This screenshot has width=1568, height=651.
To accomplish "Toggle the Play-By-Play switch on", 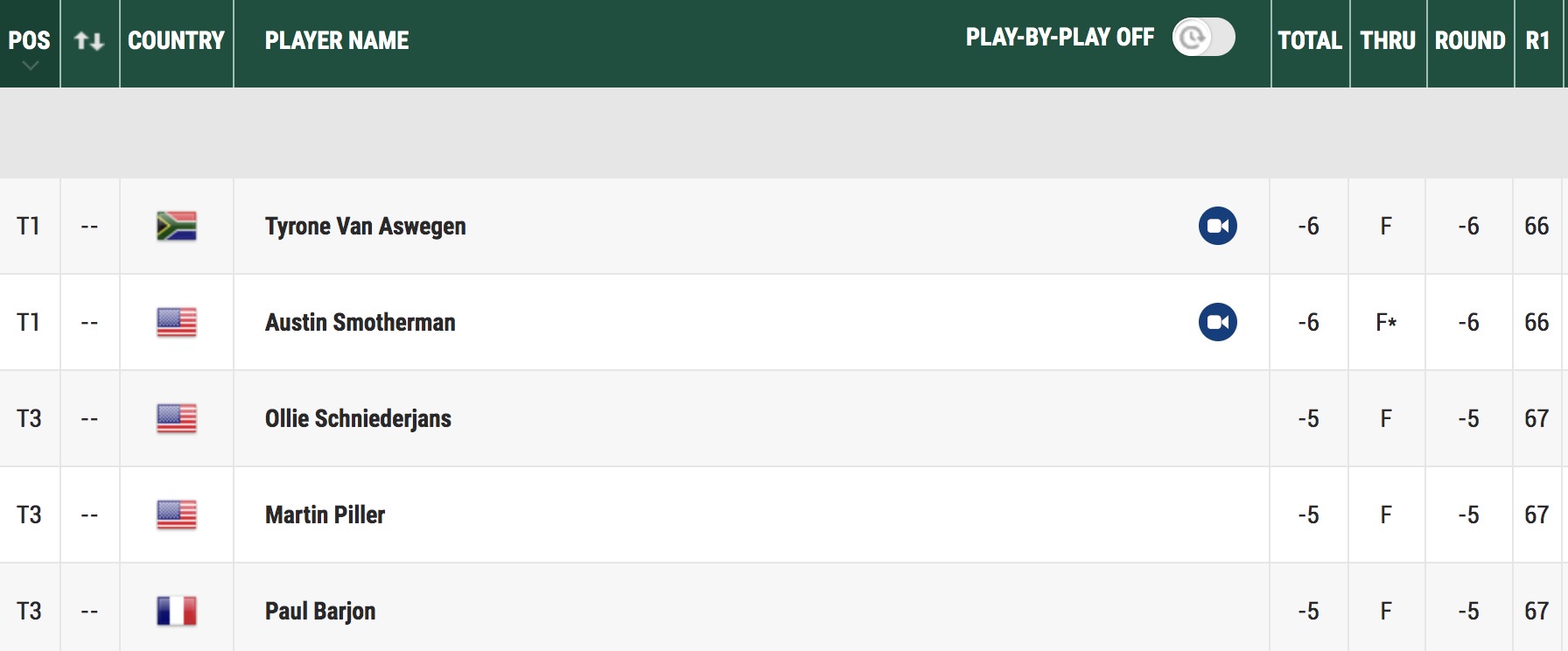I will [x=1203, y=37].
